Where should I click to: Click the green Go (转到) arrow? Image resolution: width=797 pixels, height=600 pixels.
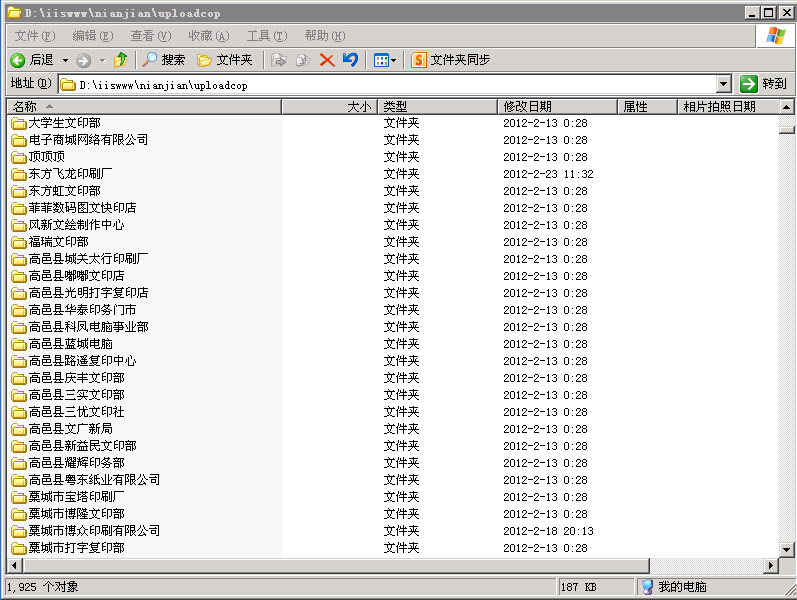pos(748,84)
